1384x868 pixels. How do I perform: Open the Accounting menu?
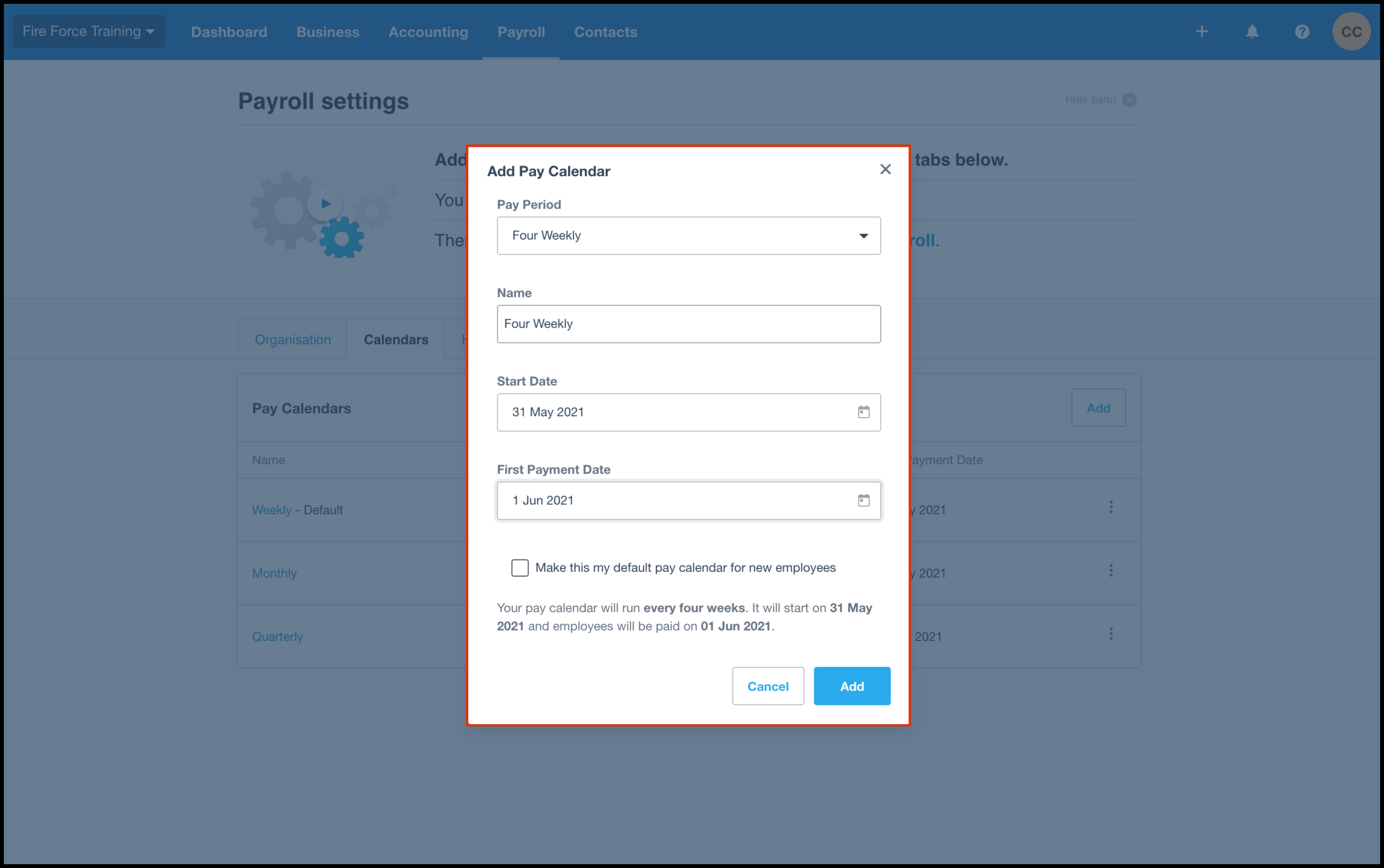pyautogui.click(x=428, y=32)
